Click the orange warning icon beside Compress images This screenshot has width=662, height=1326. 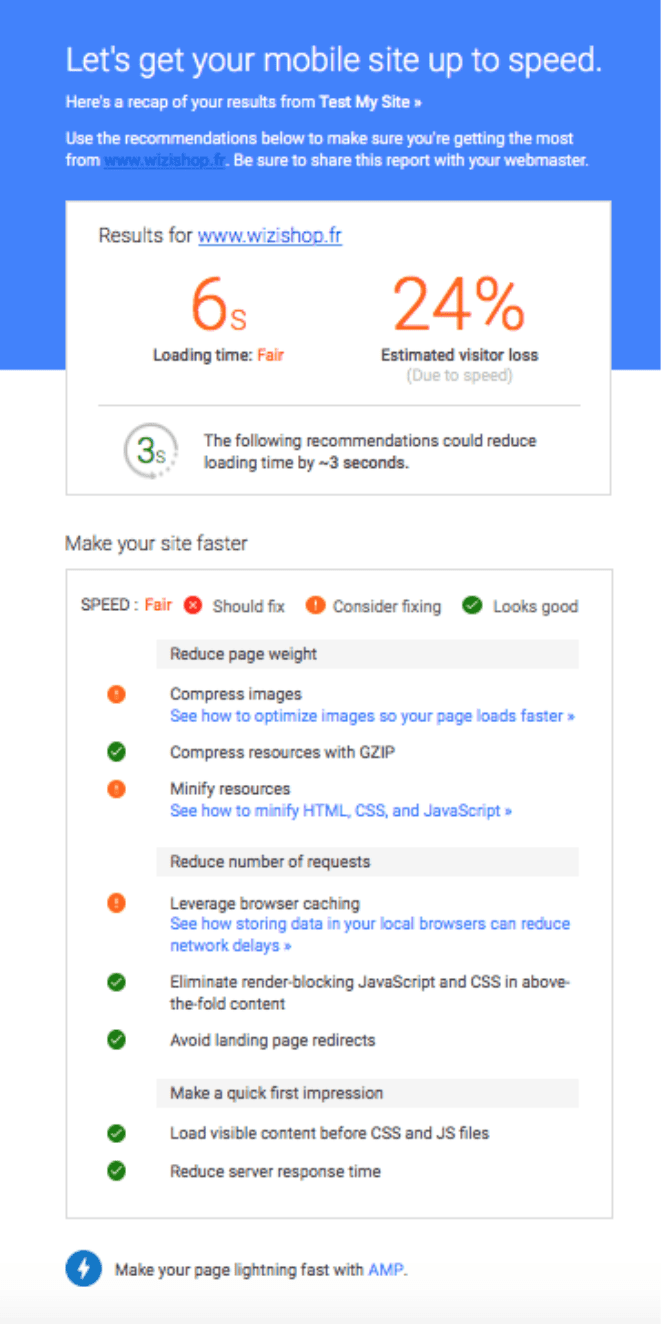click(116, 694)
